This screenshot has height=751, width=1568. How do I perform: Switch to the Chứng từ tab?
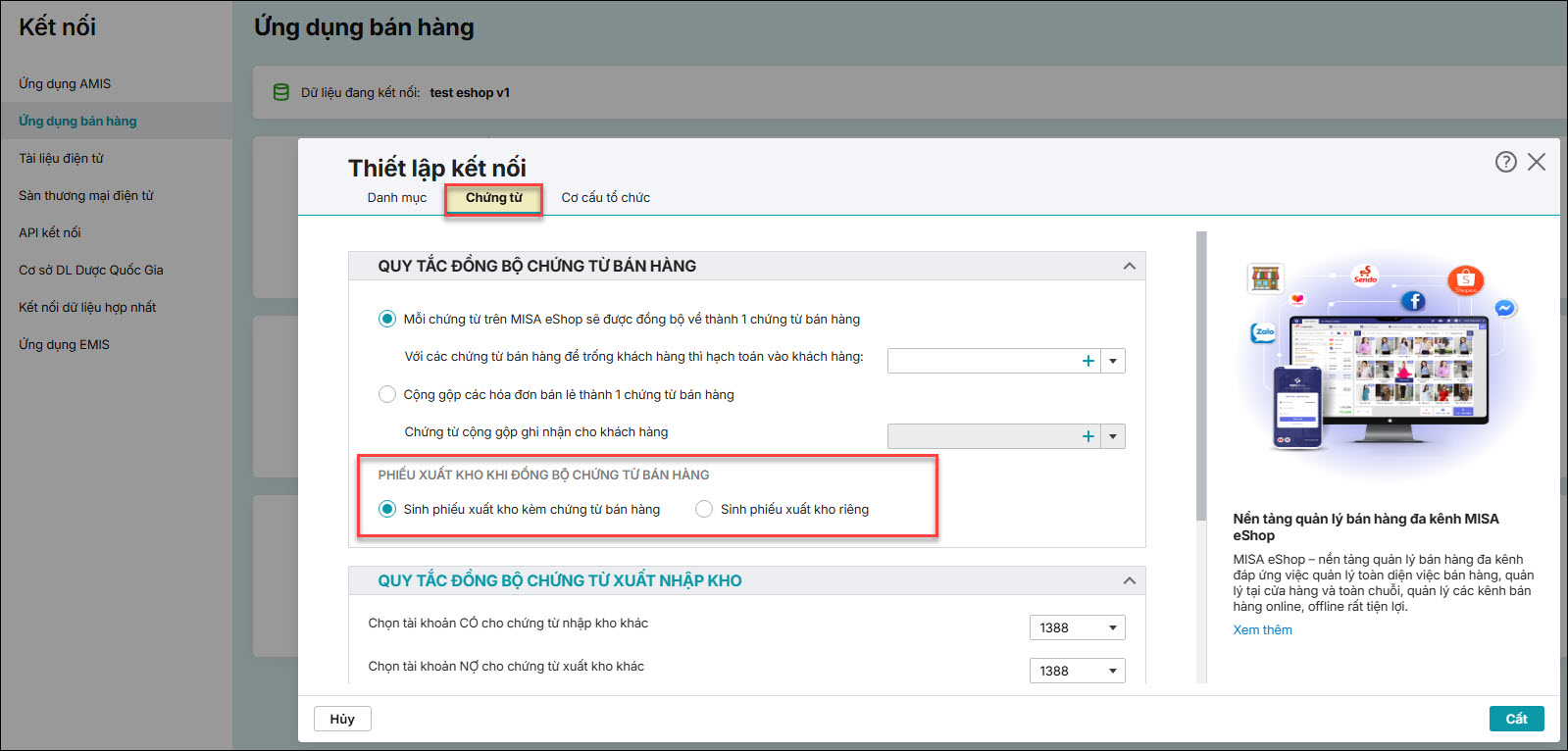click(x=494, y=198)
